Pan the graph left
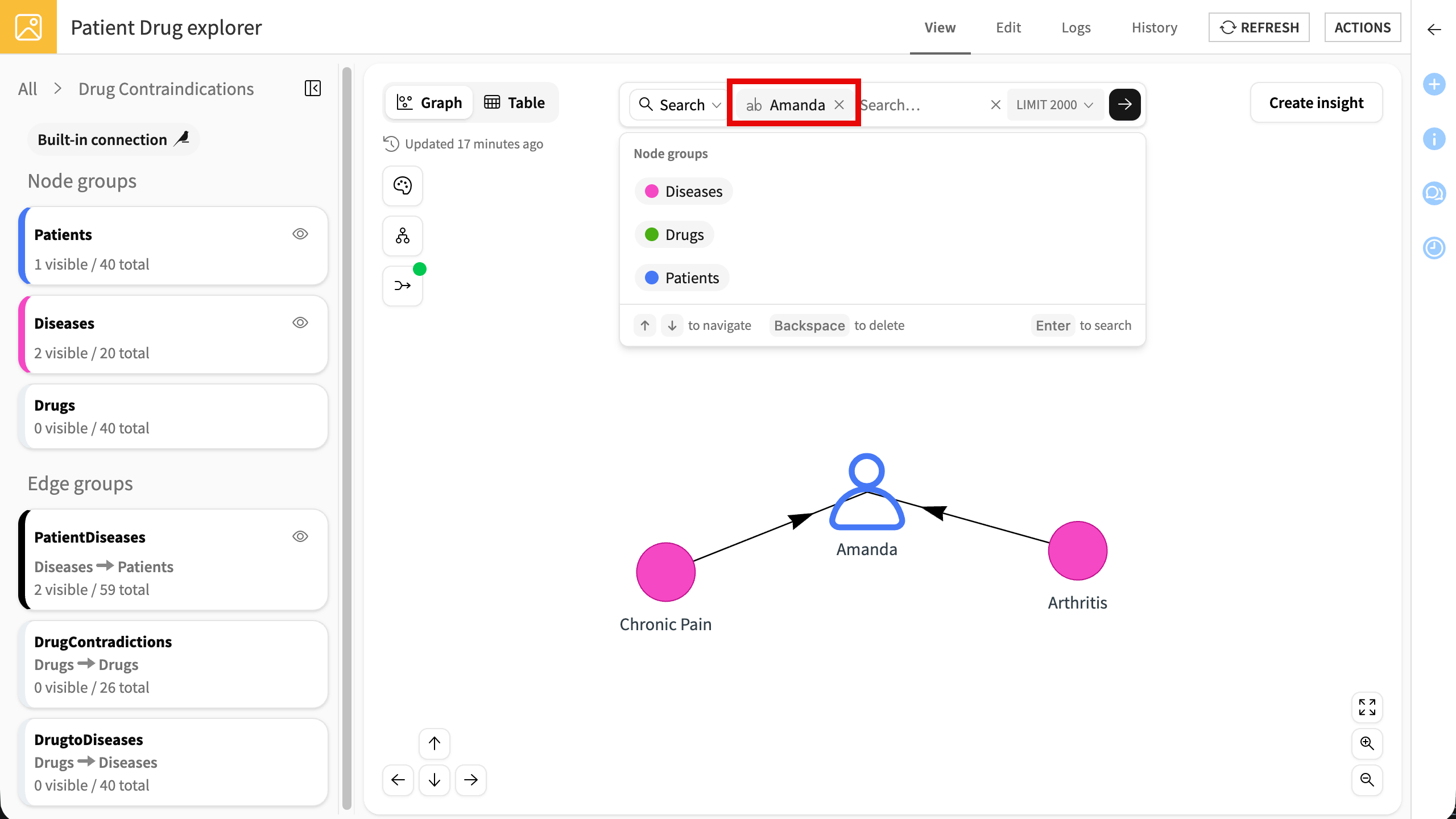This screenshot has width=1456, height=819. (x=398, y=780)
